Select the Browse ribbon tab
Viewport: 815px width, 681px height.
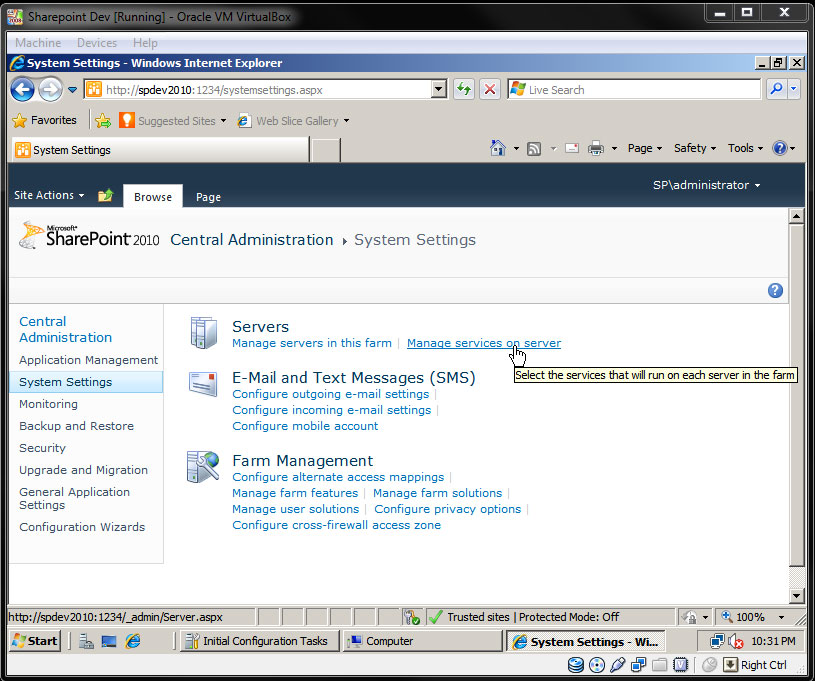pos(153,197)
